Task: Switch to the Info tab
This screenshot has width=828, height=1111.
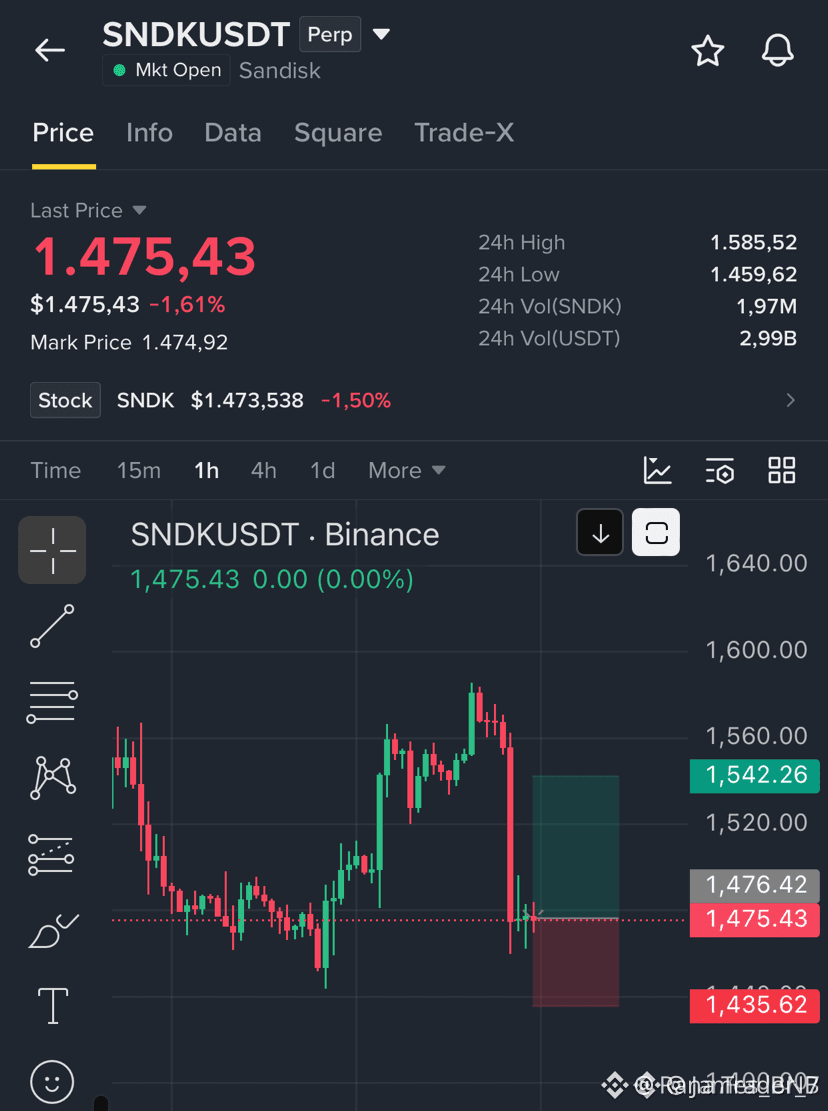Action: tap(149, 132)
